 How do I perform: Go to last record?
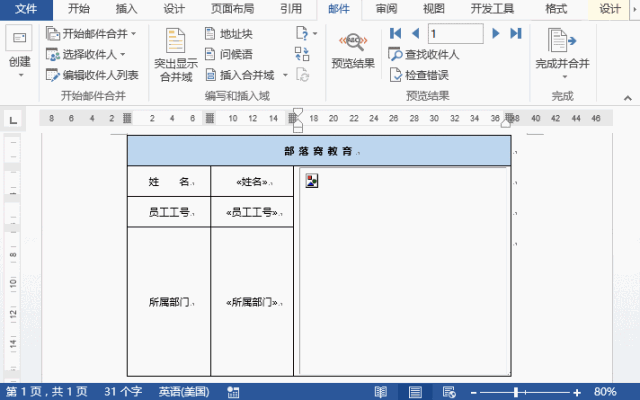[x=516, y=33]
